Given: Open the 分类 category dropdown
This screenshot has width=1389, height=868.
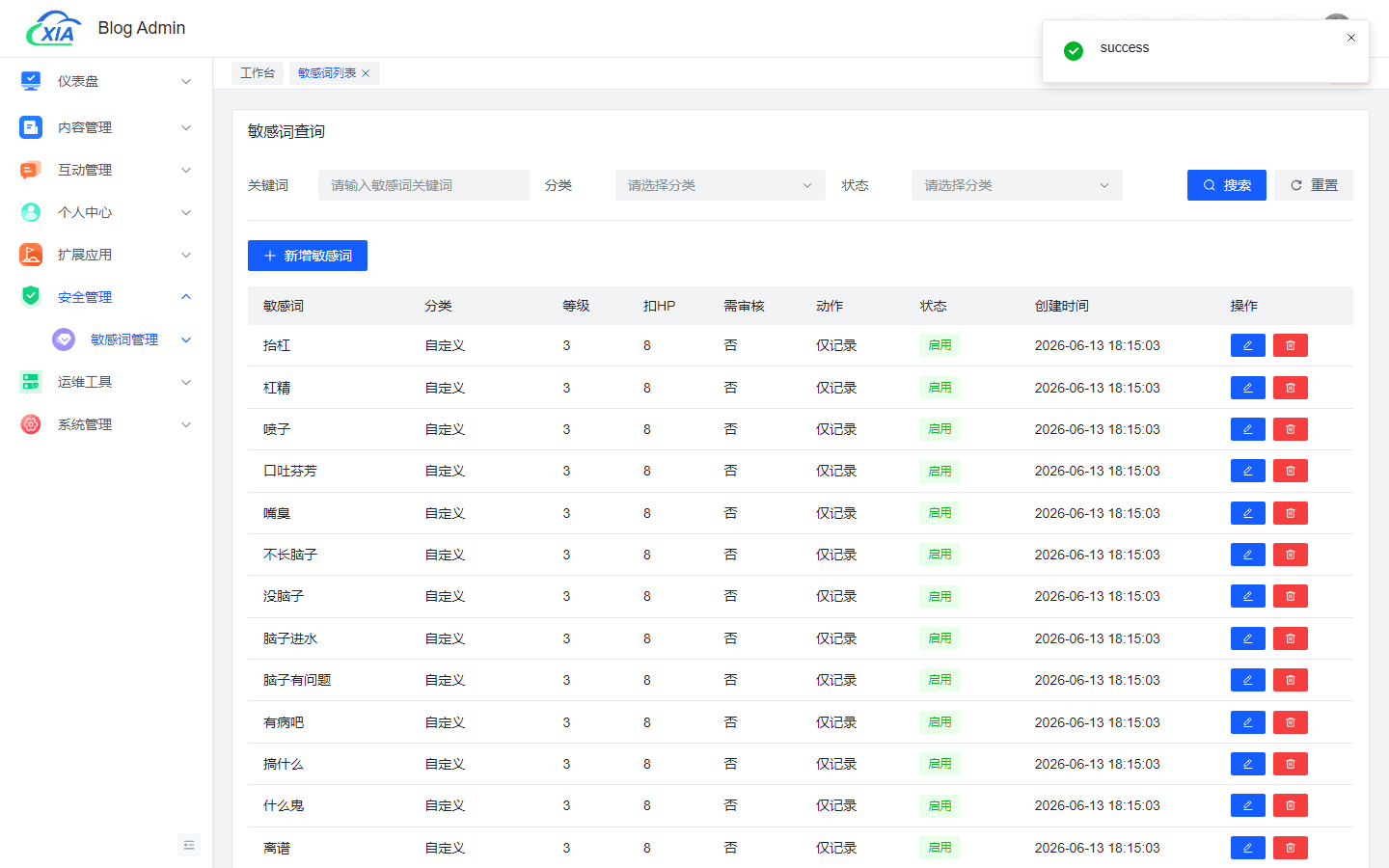Looking at the screenshot, I should click(x=720, y=185).
